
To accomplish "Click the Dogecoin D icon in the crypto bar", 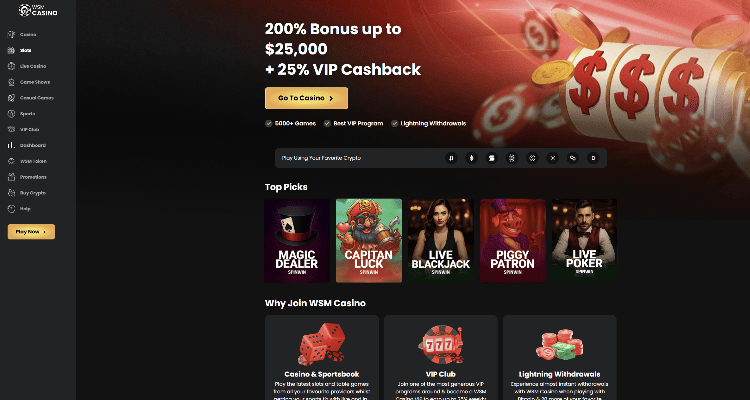I will click(x=593, y=158).
